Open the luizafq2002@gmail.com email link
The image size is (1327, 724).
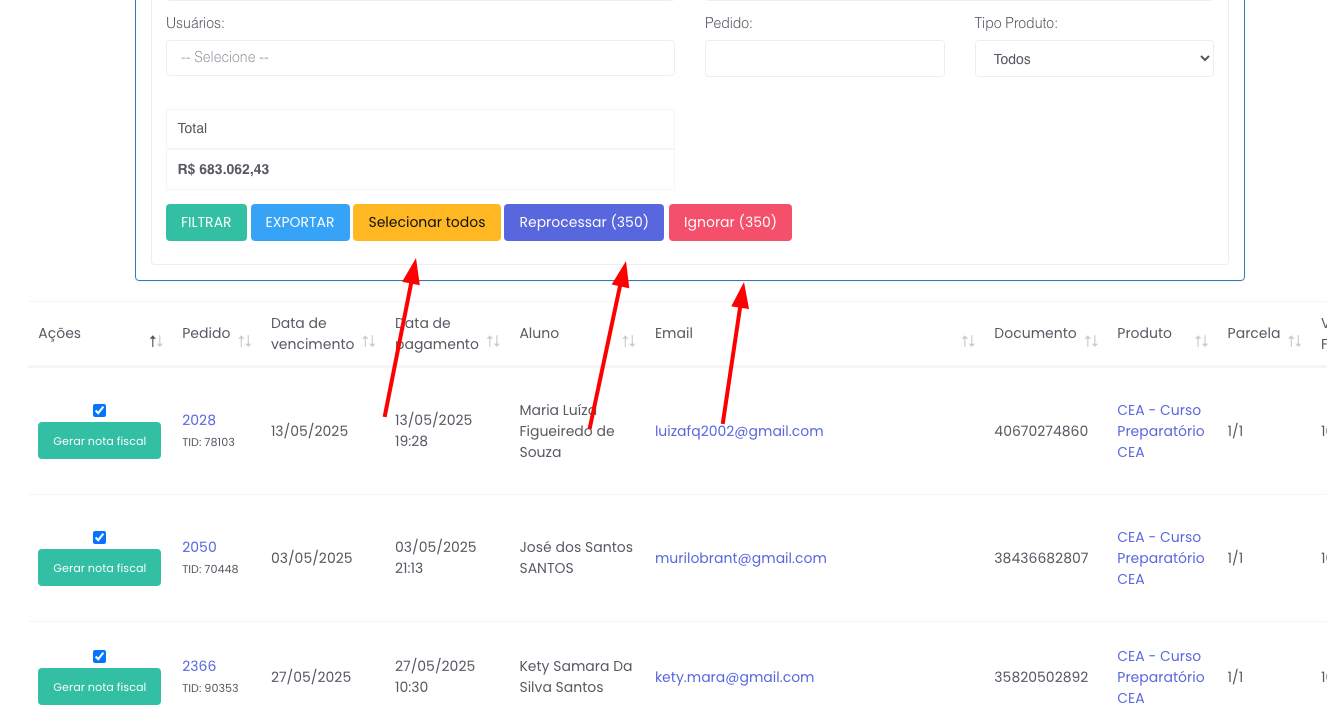pyautogui.click(x=739, y=431)
